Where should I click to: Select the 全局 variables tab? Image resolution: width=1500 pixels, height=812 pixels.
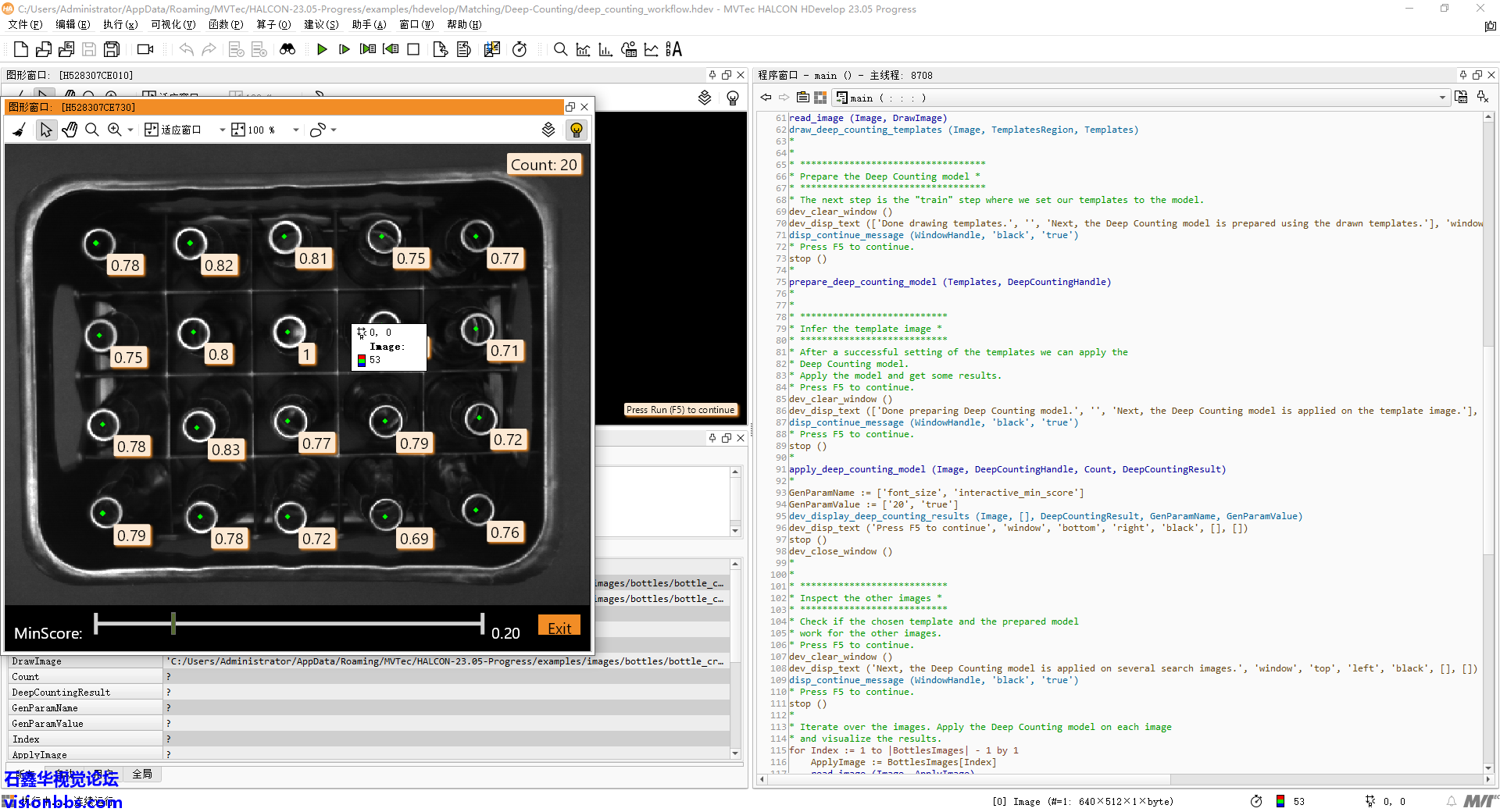click(x=142, y=774)
